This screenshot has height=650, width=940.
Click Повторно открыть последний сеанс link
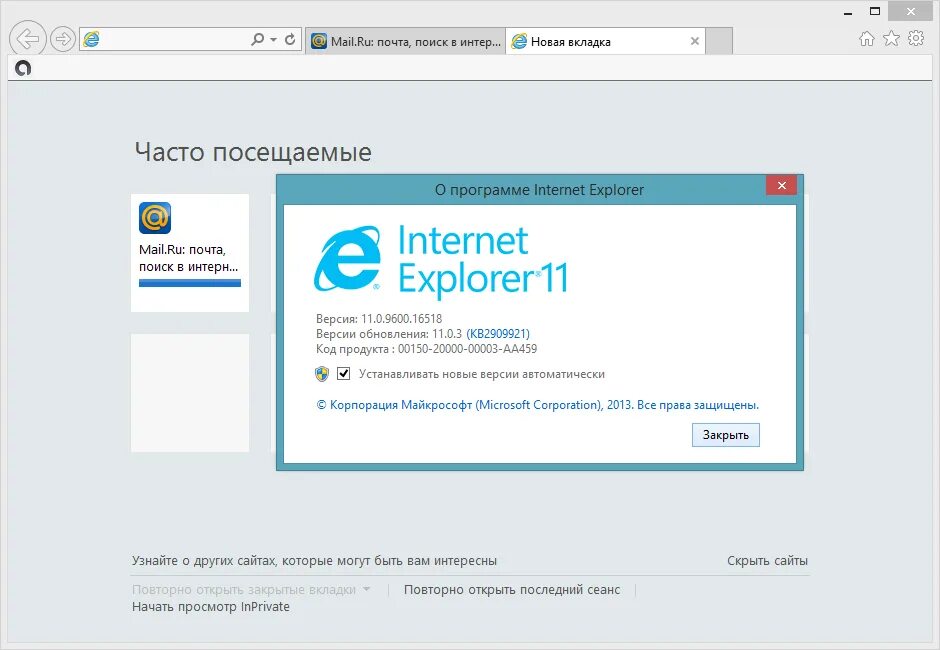pyautogui.click(x=512, y=589)
